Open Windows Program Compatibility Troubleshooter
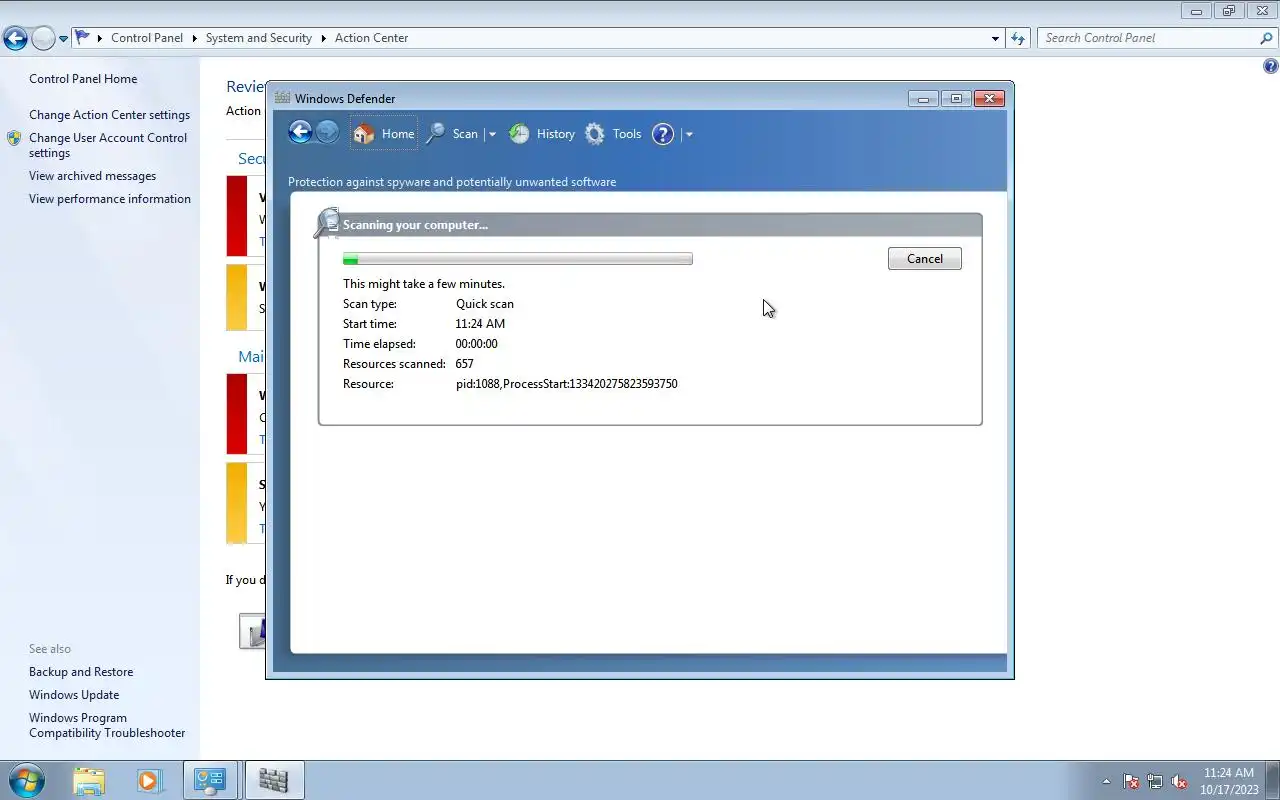 107,725
